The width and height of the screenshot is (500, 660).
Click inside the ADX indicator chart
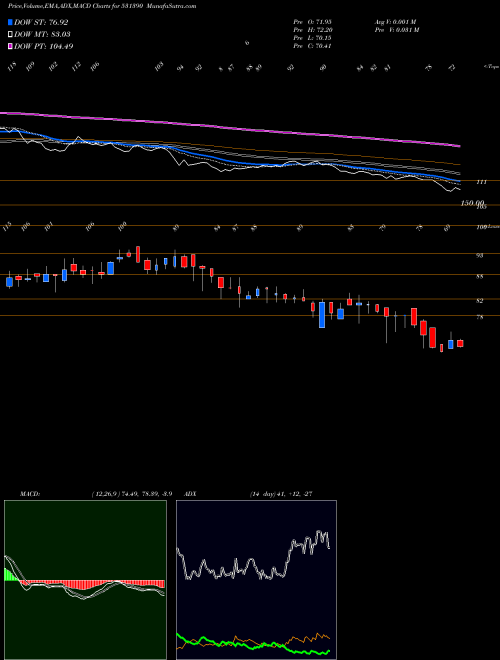[x=256, y=580]
